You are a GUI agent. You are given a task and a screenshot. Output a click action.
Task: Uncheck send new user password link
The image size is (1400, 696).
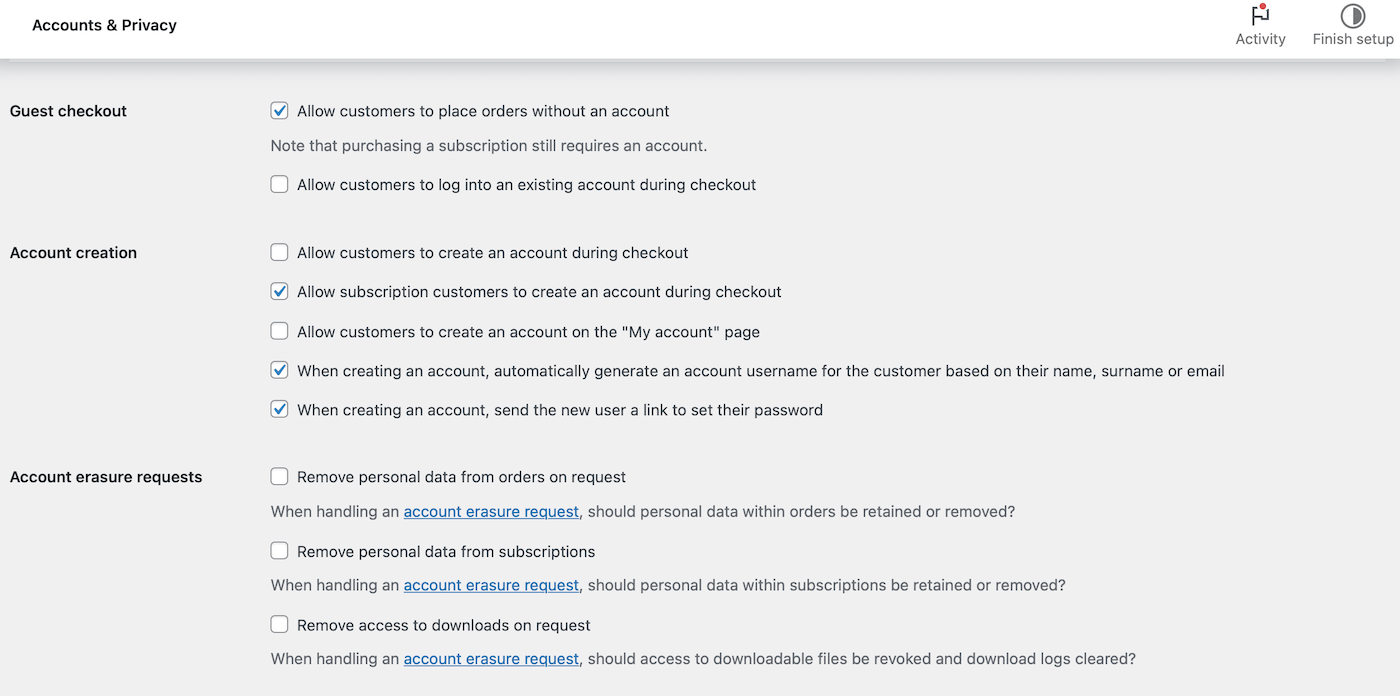[280, 410]
